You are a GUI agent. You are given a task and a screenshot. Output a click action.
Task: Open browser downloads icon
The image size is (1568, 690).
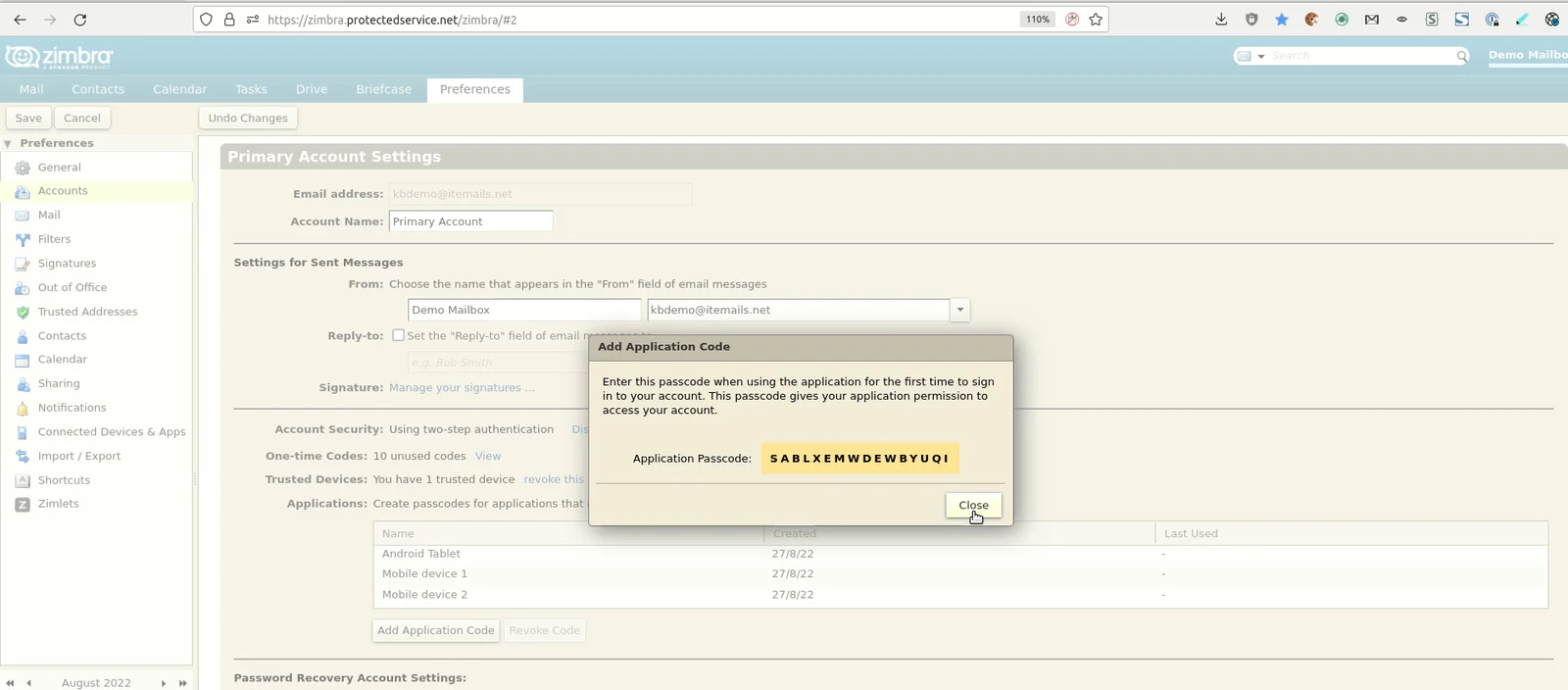1221,20
